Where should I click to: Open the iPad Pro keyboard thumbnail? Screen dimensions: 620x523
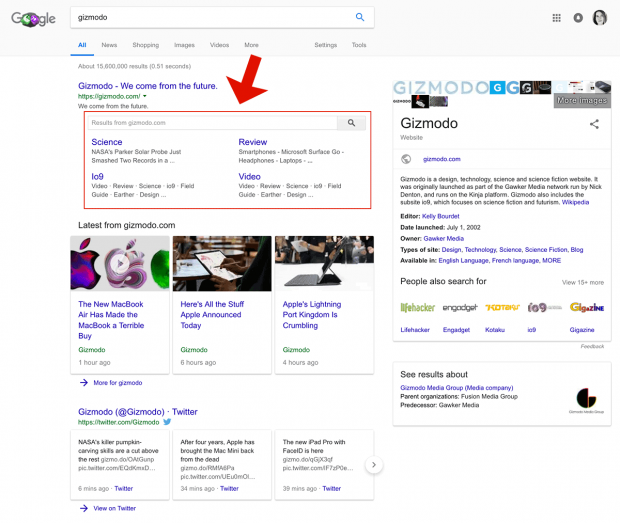coord(324,264)
